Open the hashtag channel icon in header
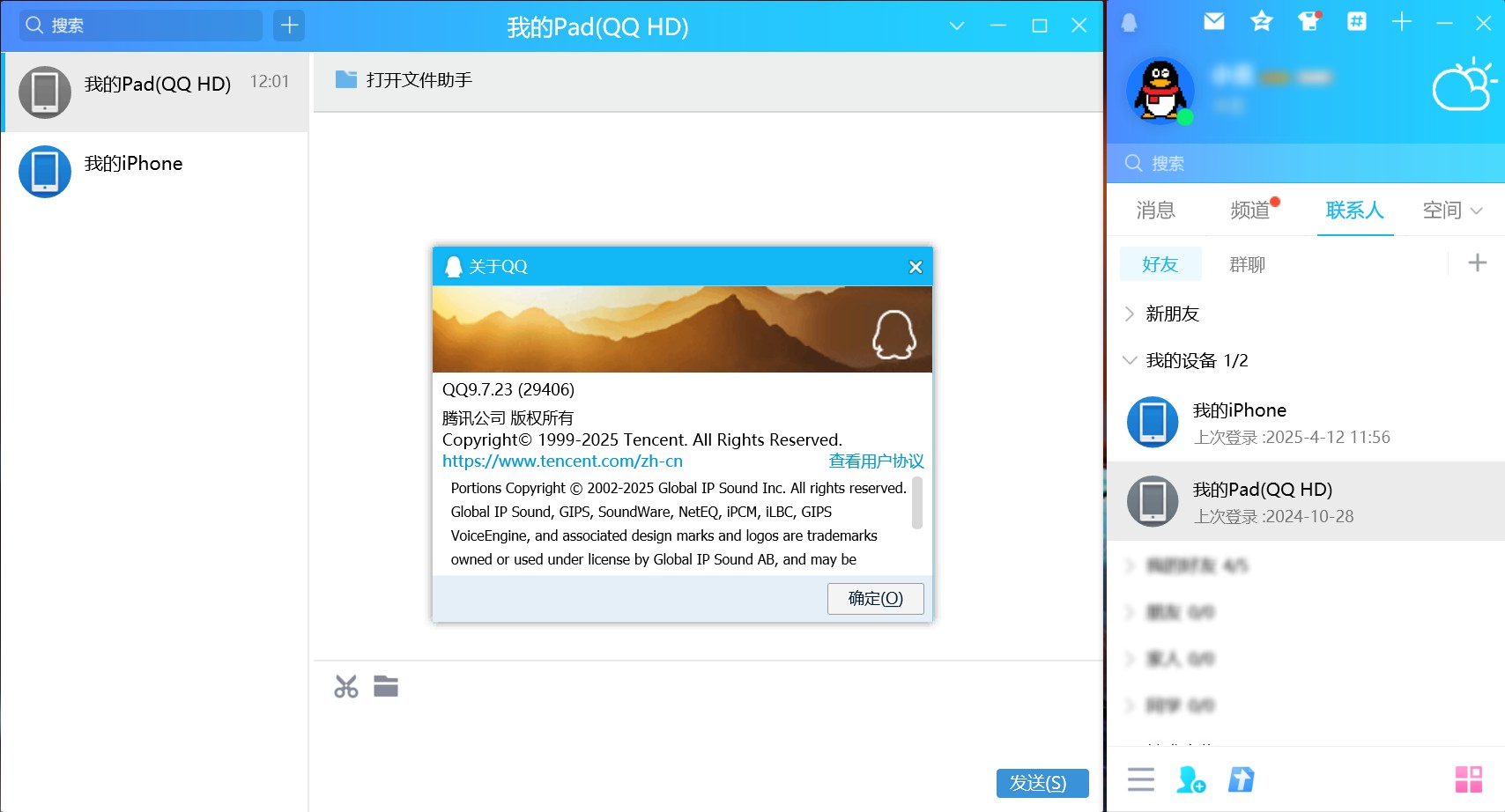 pyautogui.click(x=1357, y=21)
